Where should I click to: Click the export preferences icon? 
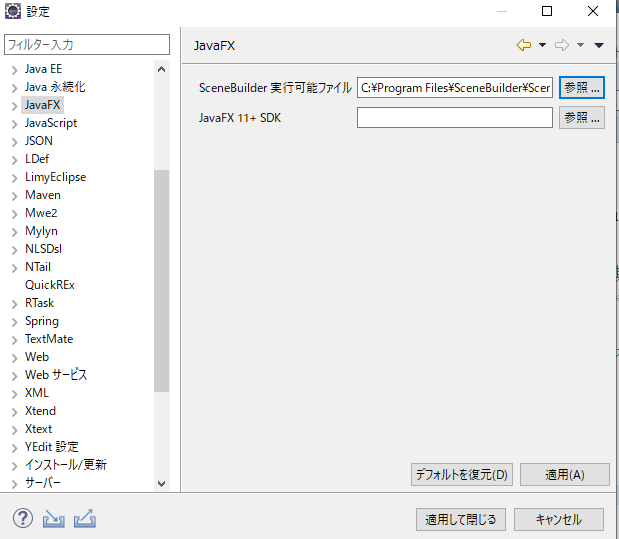[x=84, y=518]
